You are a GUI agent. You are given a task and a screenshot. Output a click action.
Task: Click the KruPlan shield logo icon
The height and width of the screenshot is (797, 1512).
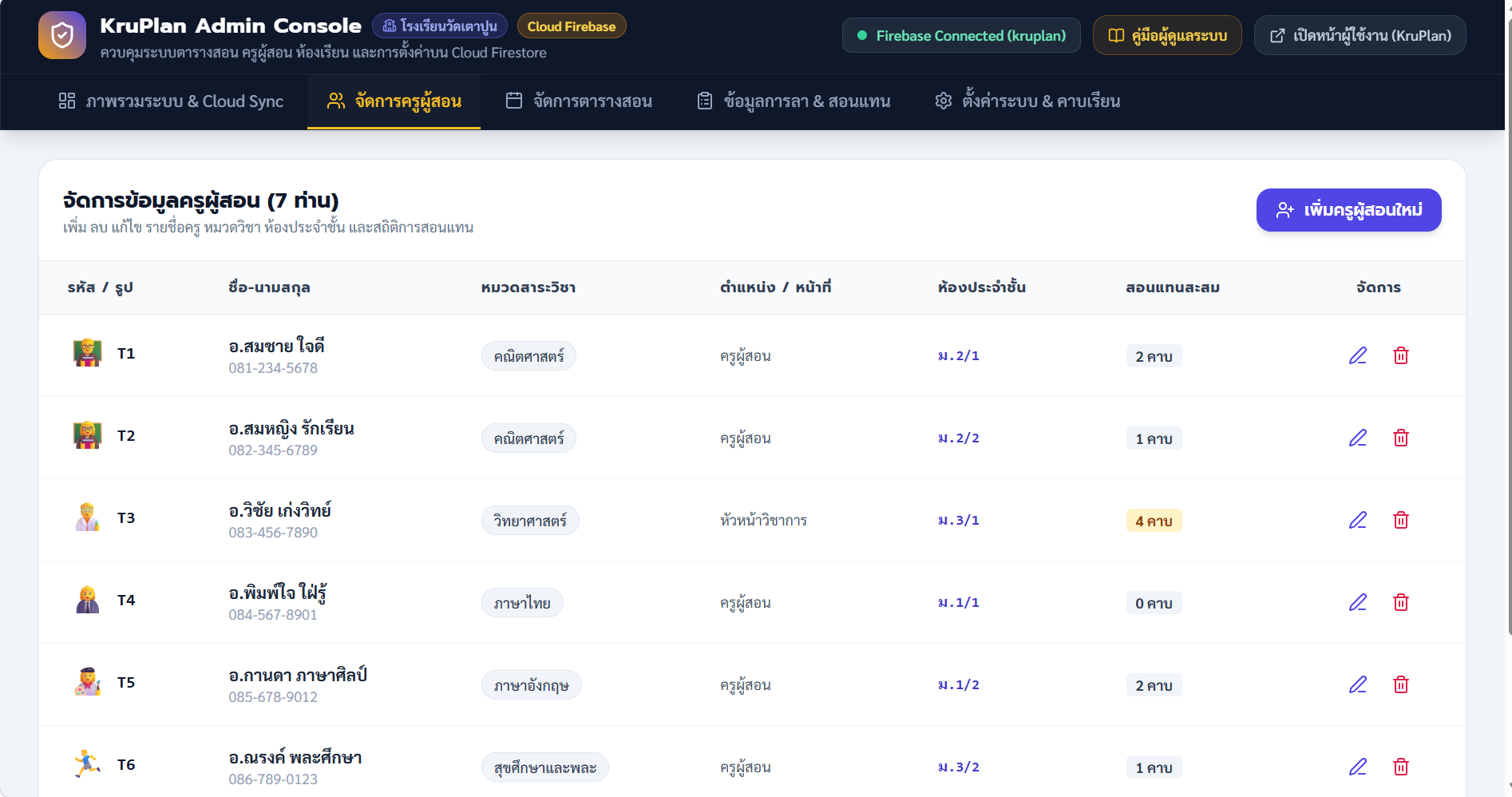pyautogui.click(x=62, y=35)
